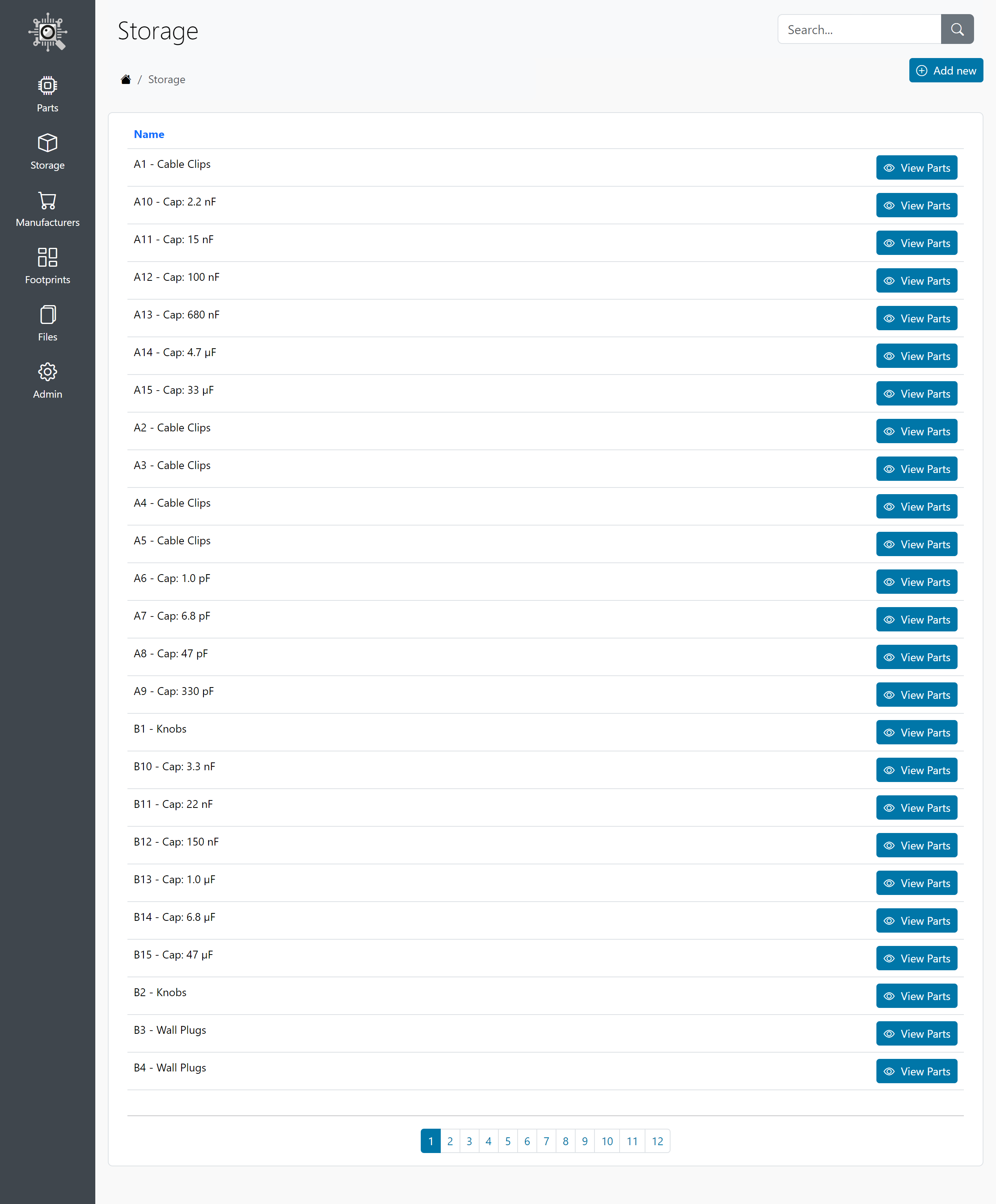Jump to the last page 12

[x=657, y=1141]
